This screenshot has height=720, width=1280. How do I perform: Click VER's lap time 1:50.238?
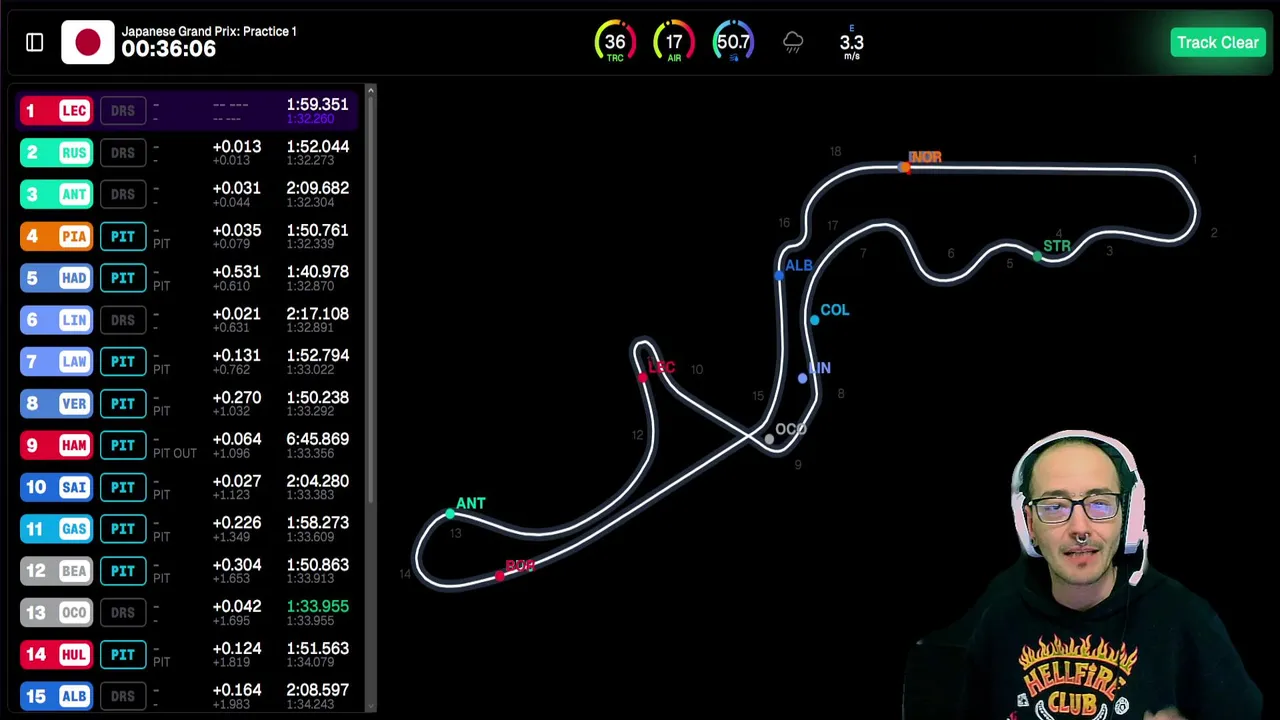317,397
